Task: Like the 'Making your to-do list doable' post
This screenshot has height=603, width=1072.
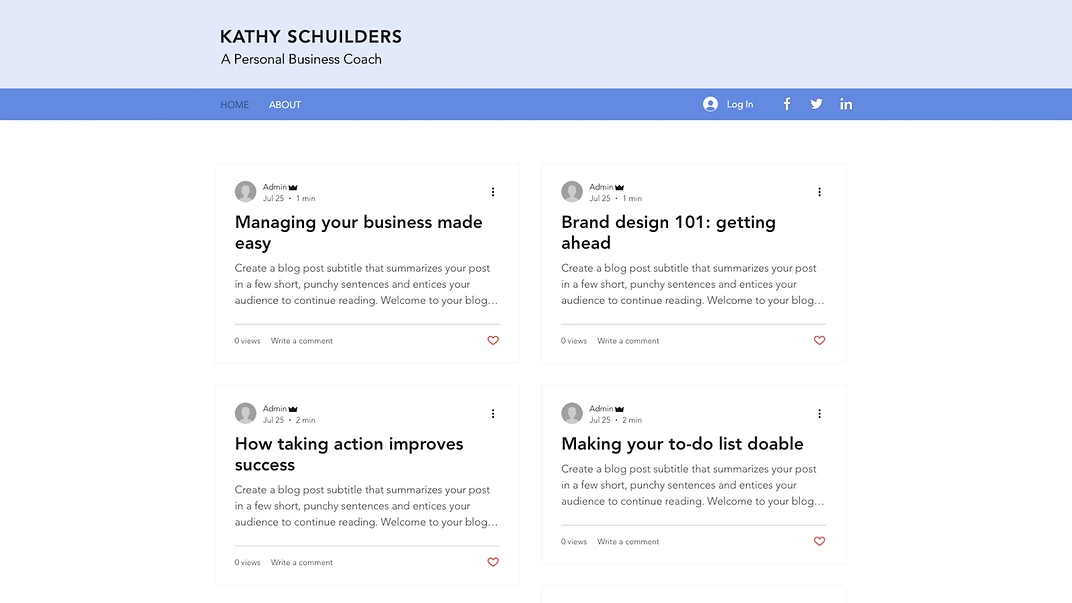Action: pyautogui.click(x=819, y=542)
